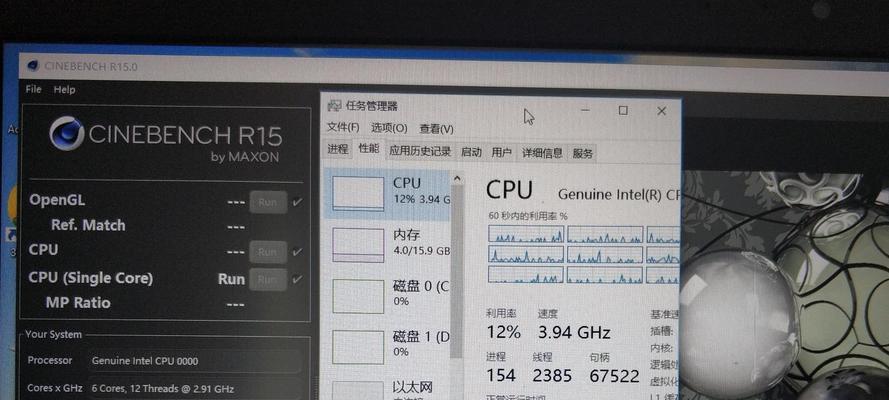Toggle the OpenGL test checkbox
This screenshot has width=889, height=400.
pos(297,202)
